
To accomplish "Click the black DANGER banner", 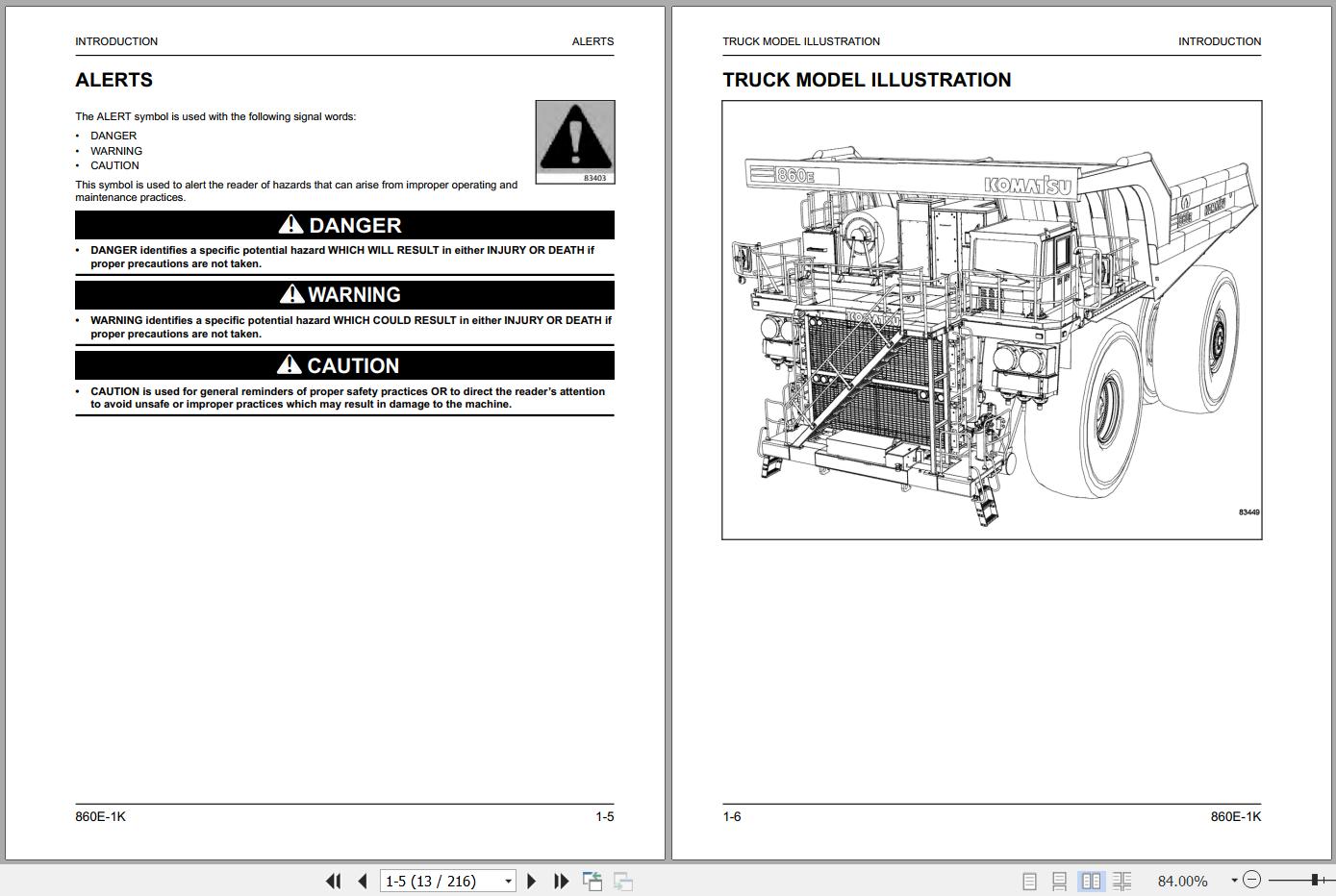I will (x=344, y=225).
